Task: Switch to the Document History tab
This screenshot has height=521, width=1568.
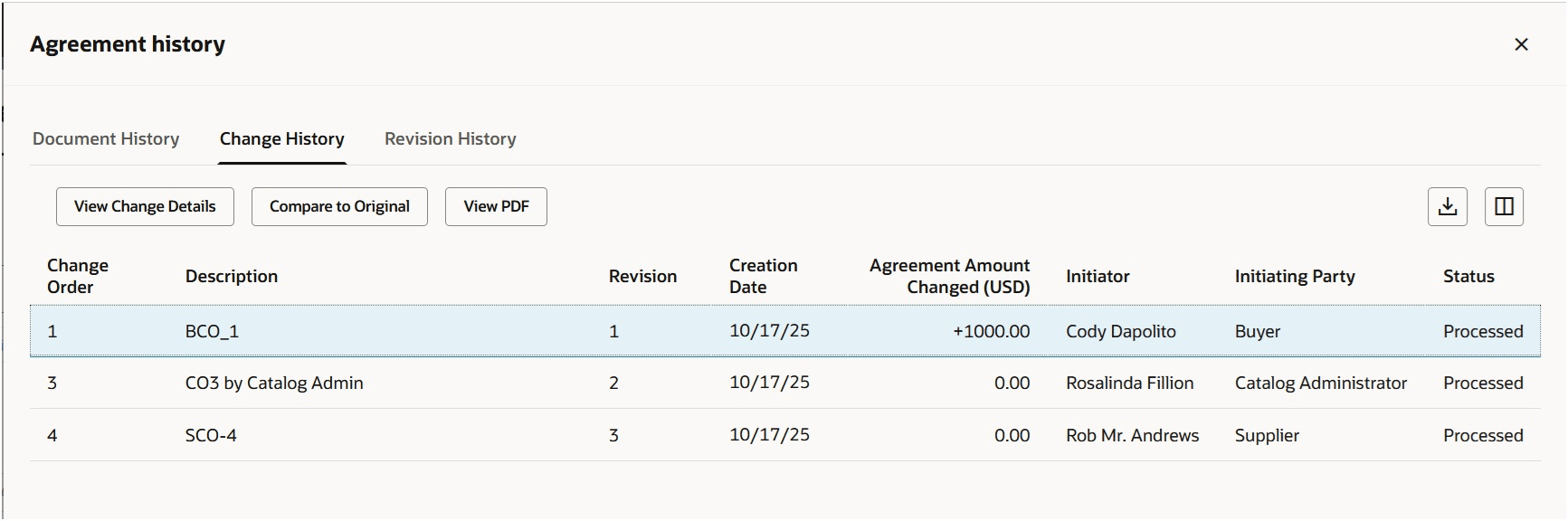Action: click(x=106, y=138)
